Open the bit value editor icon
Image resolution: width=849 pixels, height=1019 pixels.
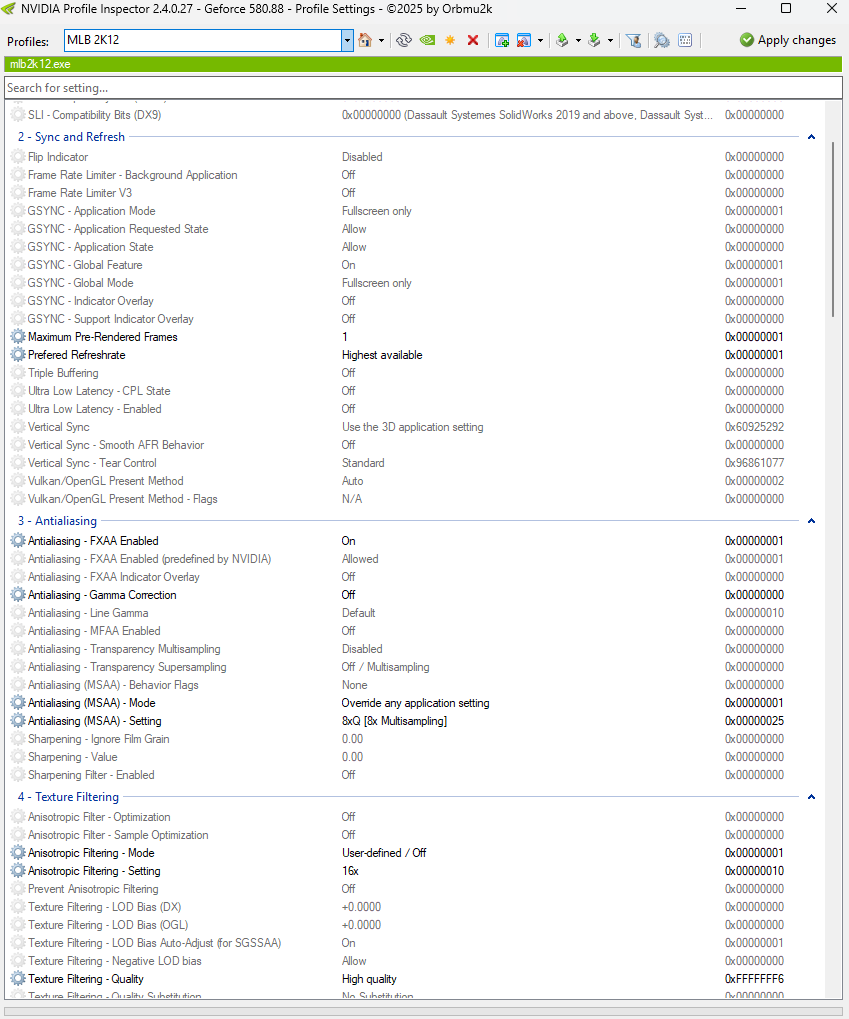685,40
